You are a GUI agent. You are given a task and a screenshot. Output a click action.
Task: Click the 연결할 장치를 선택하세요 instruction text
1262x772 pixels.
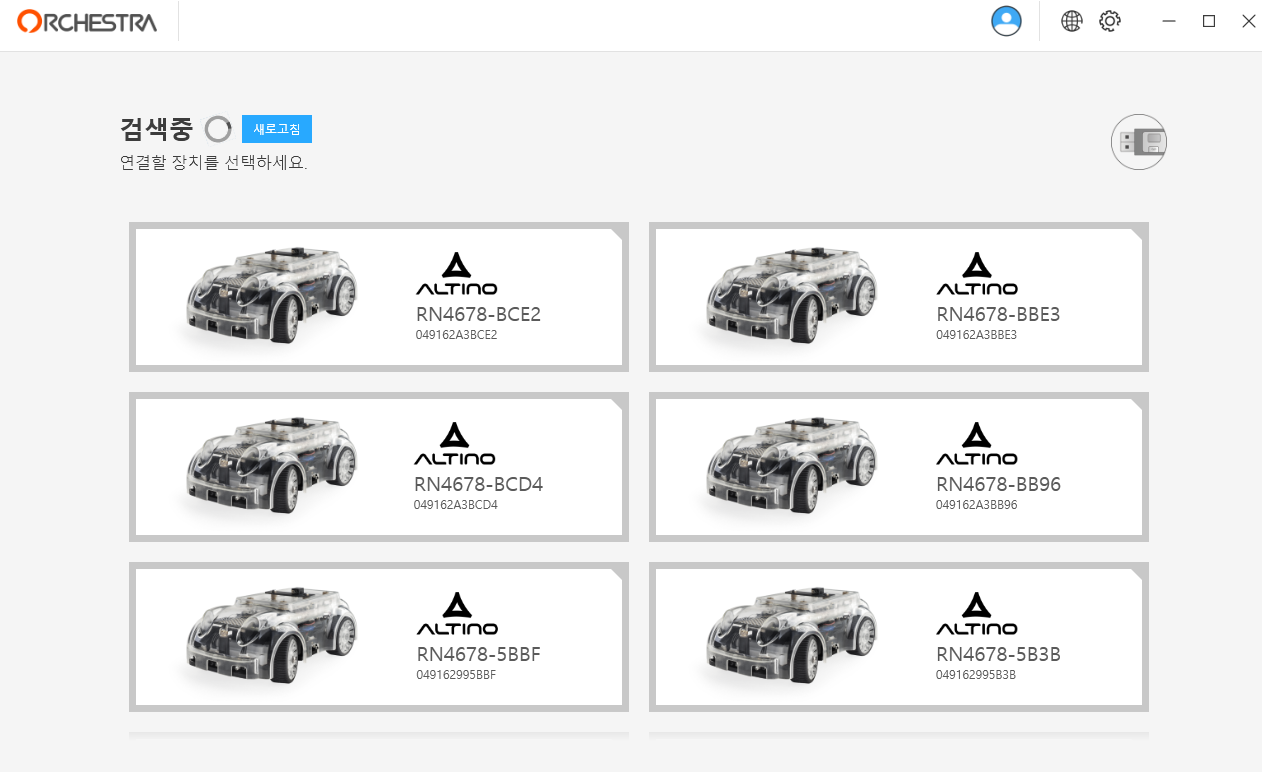[213, 163]
